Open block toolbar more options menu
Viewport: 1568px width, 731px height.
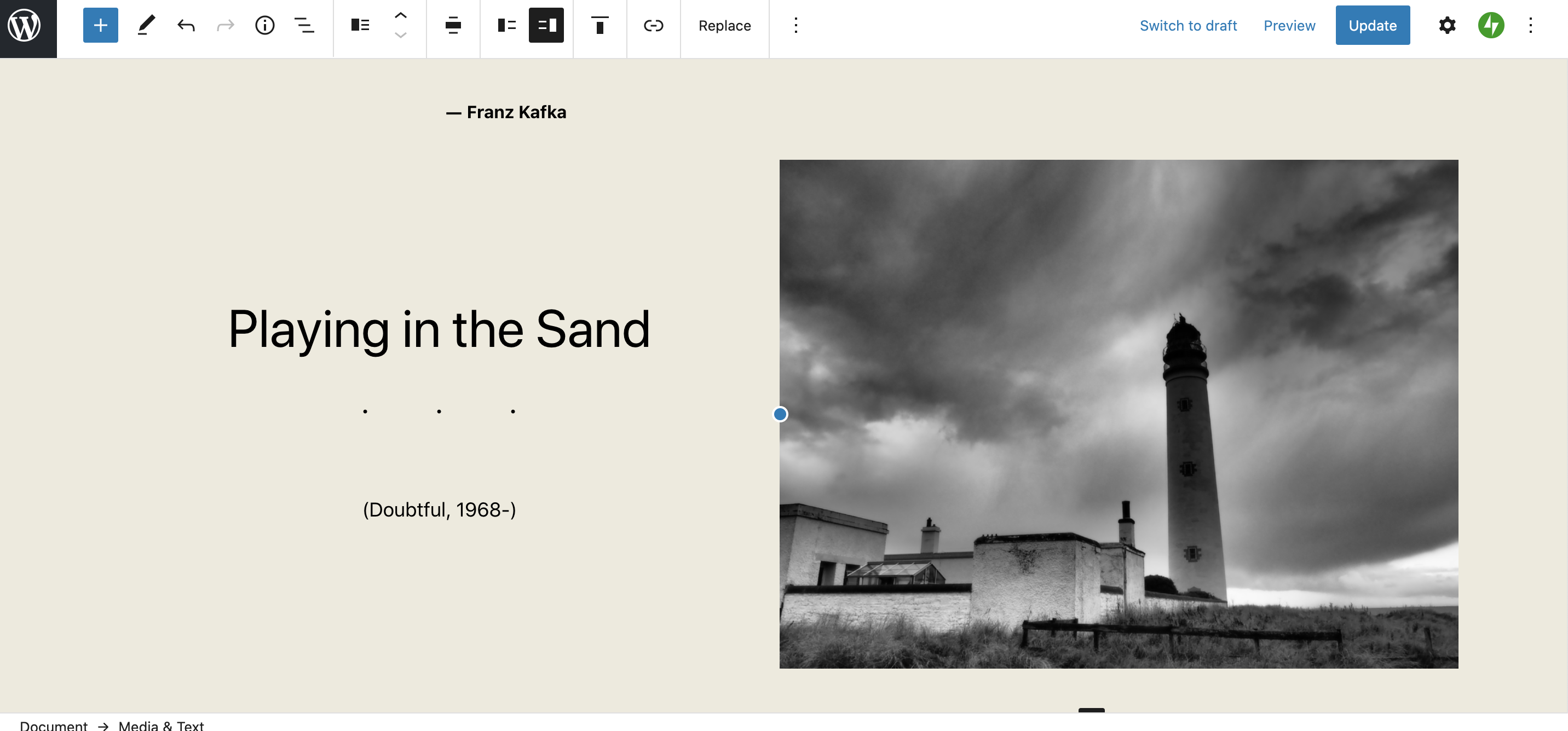795,26
